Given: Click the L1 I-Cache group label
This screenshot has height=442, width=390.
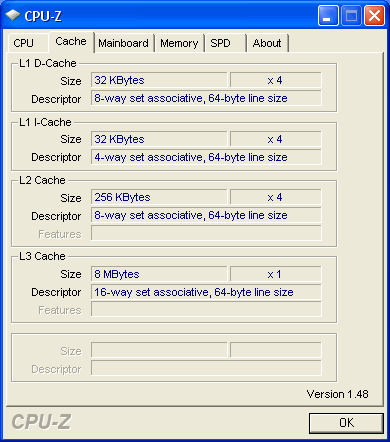Looking at the screenshot, I should (45, 122).
